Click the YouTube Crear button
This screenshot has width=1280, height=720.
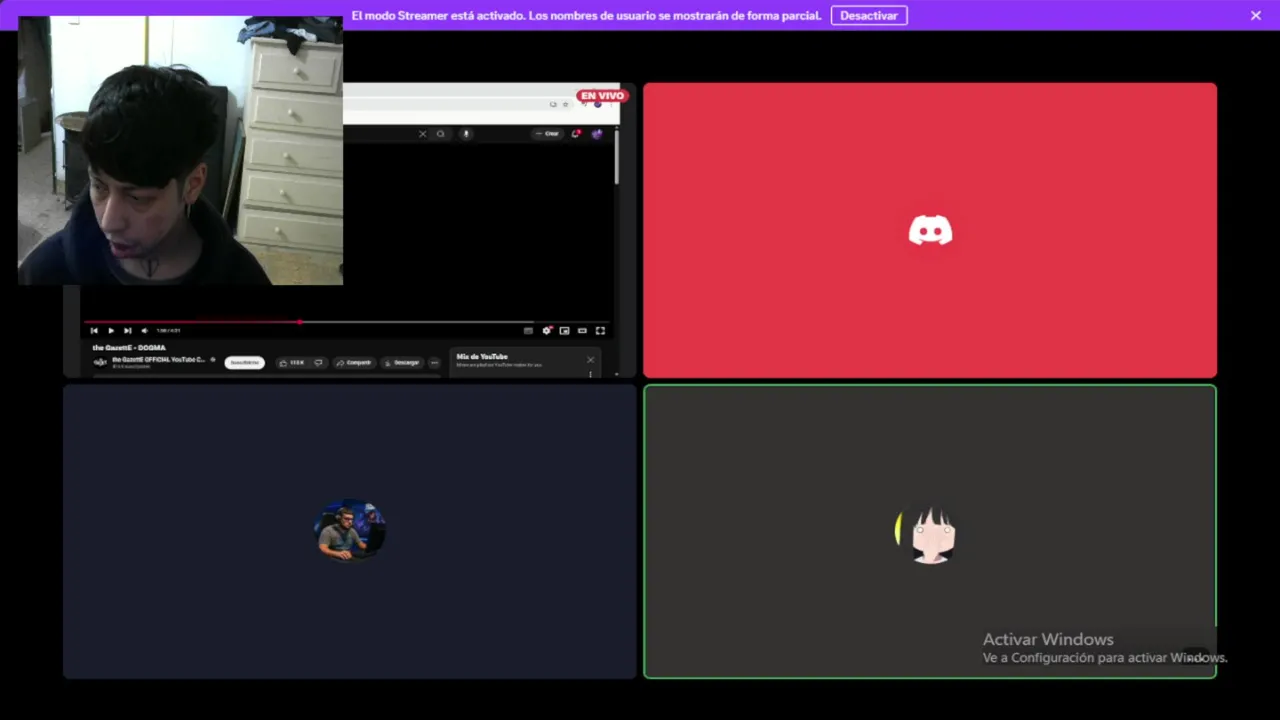coord(547,134)
